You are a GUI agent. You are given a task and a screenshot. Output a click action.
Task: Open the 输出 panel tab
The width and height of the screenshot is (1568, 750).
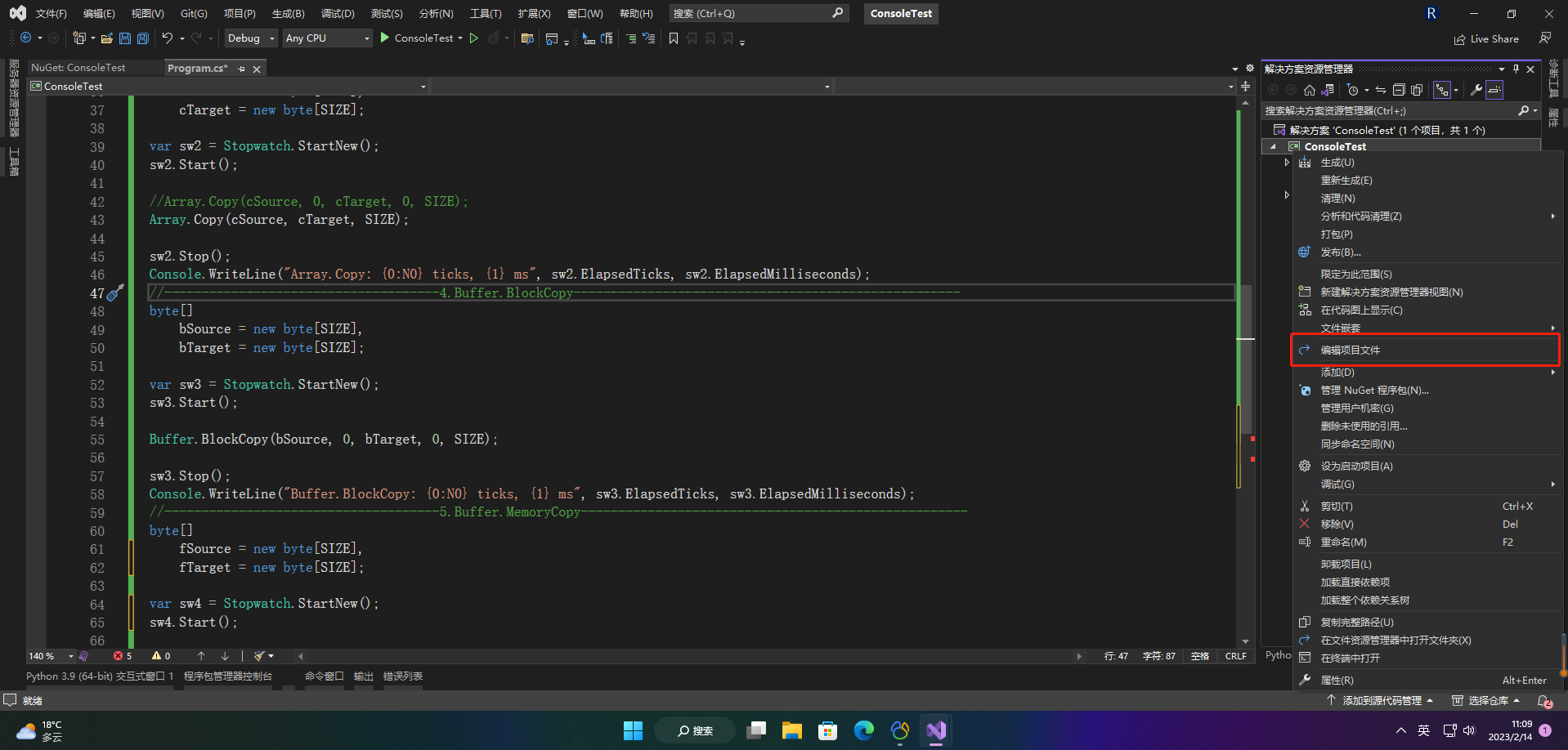pyautogui.click(x=364, y=676)
